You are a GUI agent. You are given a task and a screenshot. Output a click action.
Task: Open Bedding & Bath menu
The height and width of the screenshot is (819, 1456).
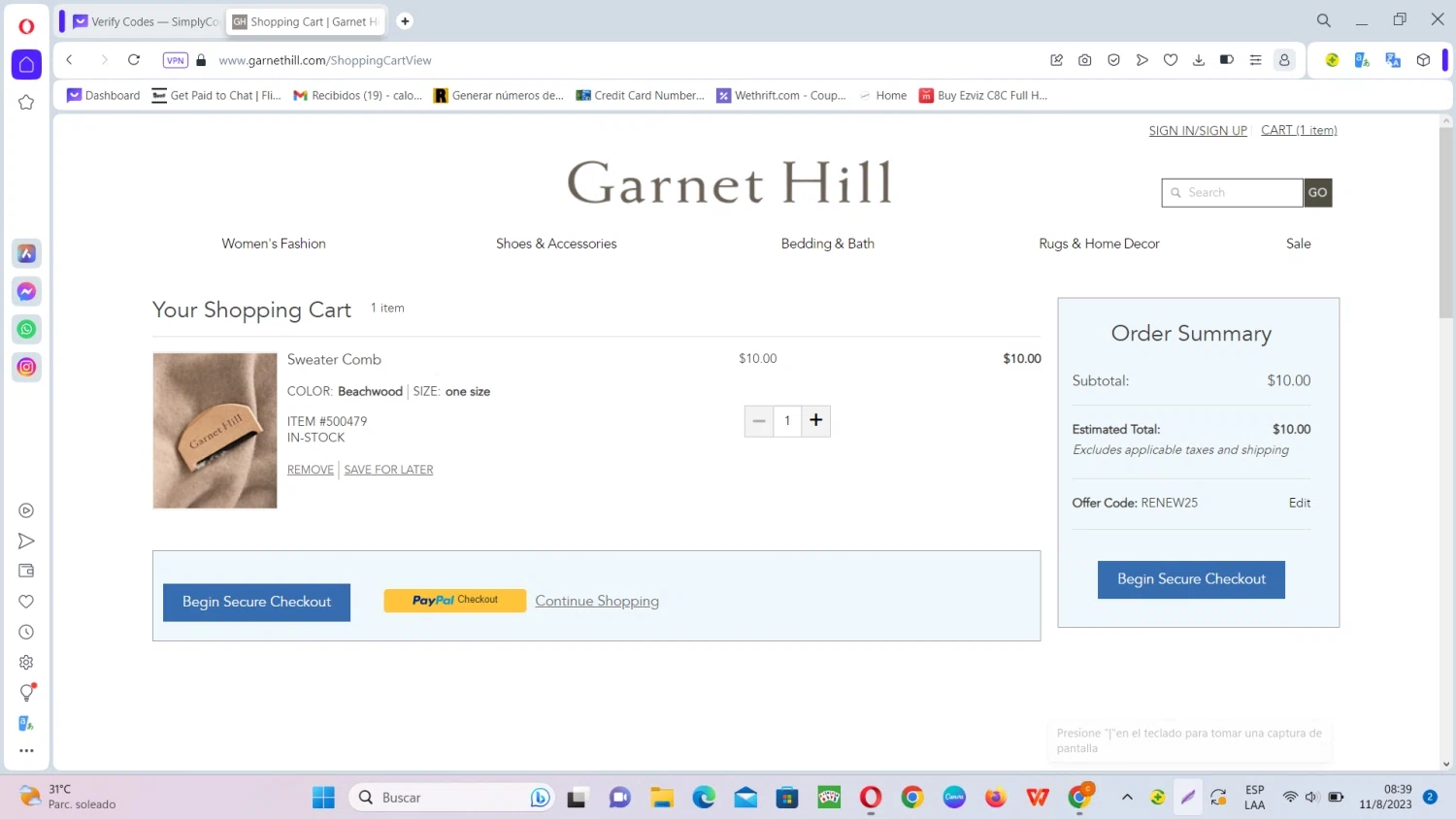(x=828, y=244)
